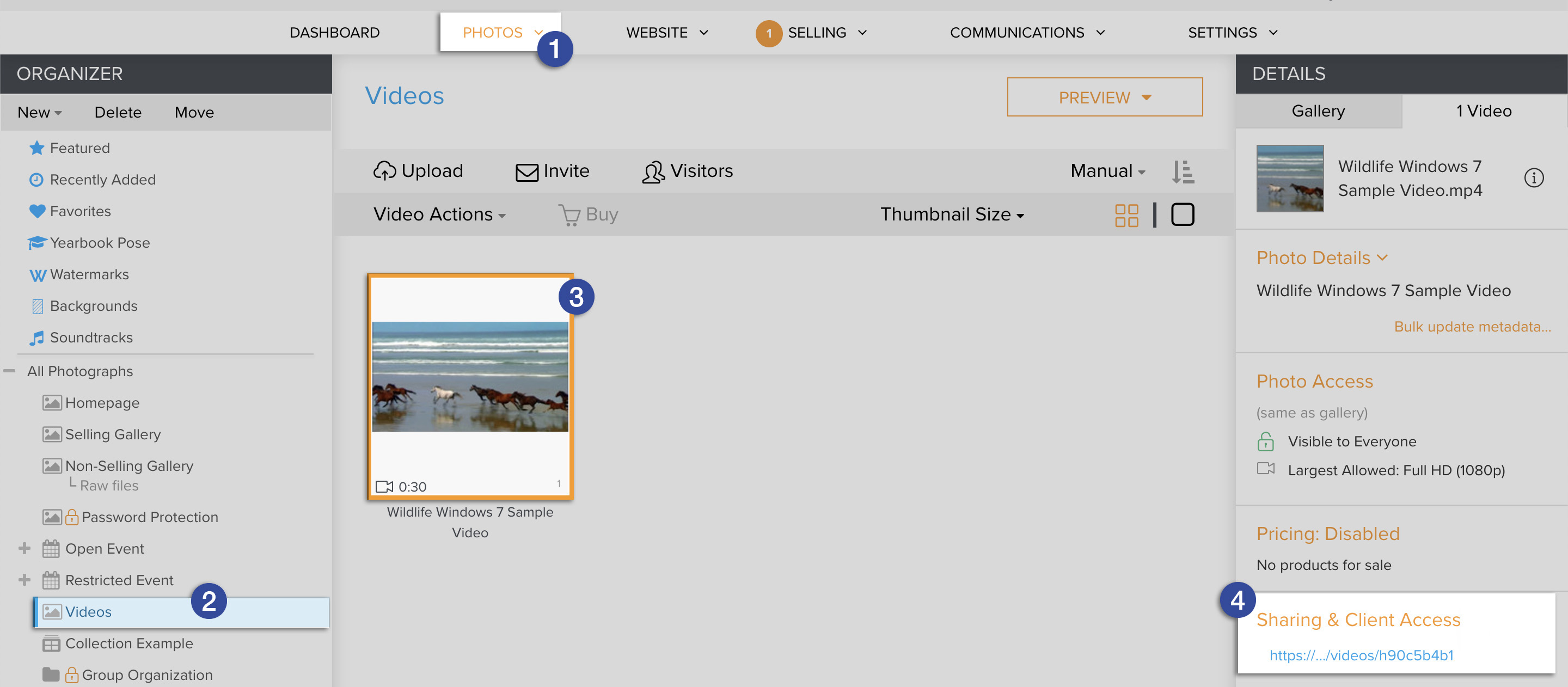This screenshot has width=1568, height=687.
Task: Click the Favorites heart icon
Action: click(x=37, y=211)
